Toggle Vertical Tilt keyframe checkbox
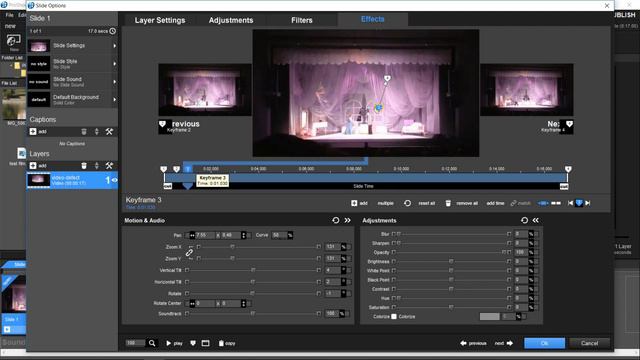This screenshot has width=640, height=360. click(187, 270)
